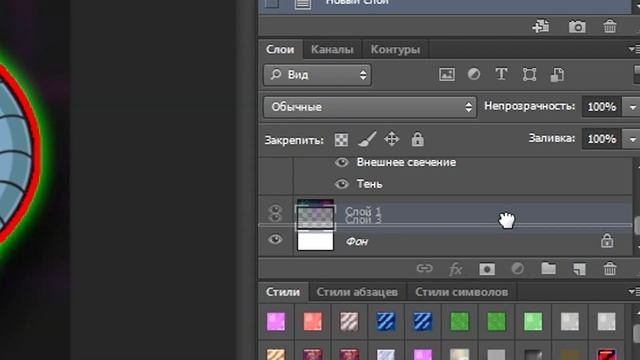Viewport: 640px width, 360px height.
Task: Apply the light green style swatch
Action: tap(533, 322)
